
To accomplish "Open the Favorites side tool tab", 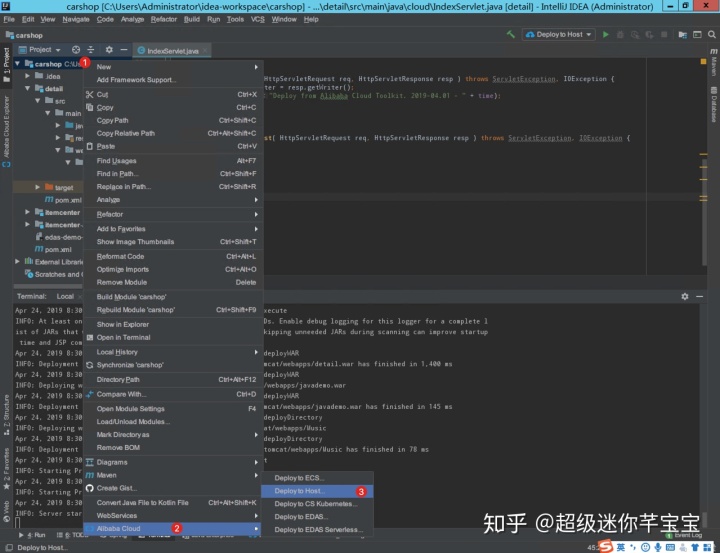I will point(6,468).
